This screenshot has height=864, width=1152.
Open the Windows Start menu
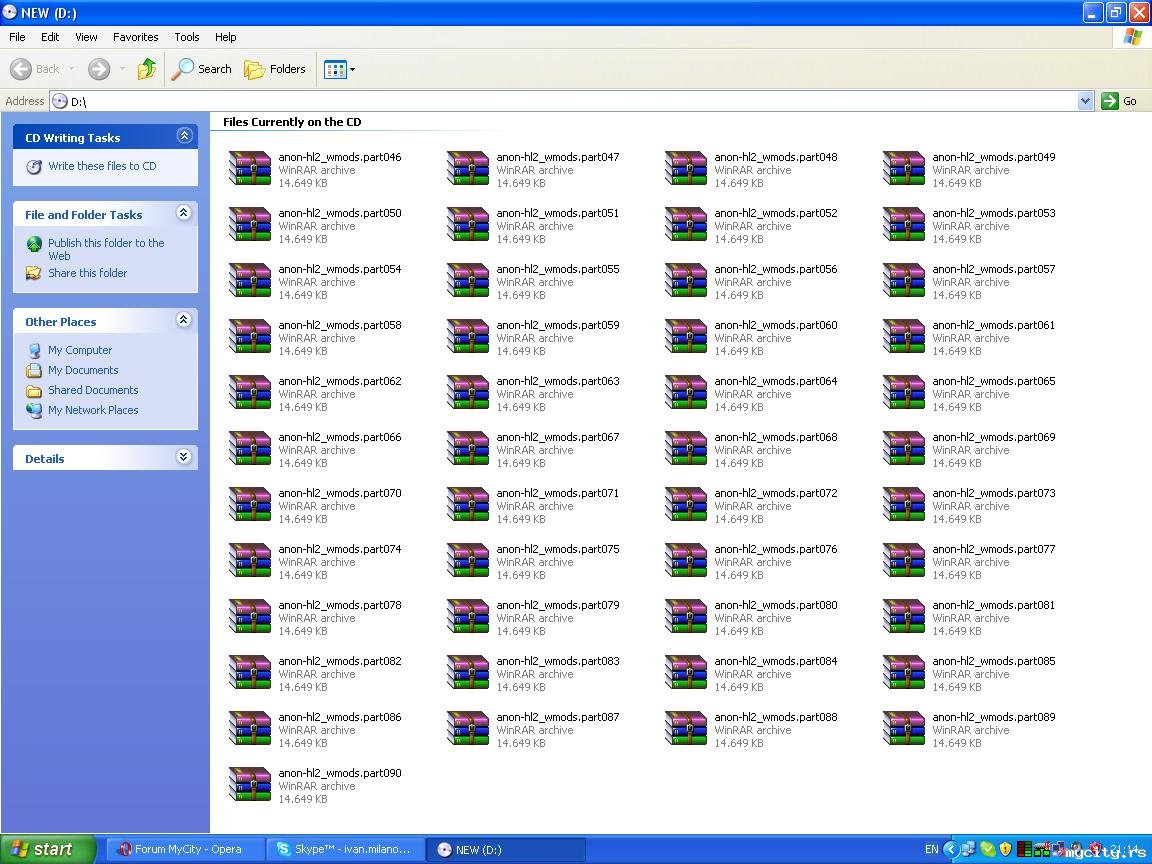coord(47,849)
